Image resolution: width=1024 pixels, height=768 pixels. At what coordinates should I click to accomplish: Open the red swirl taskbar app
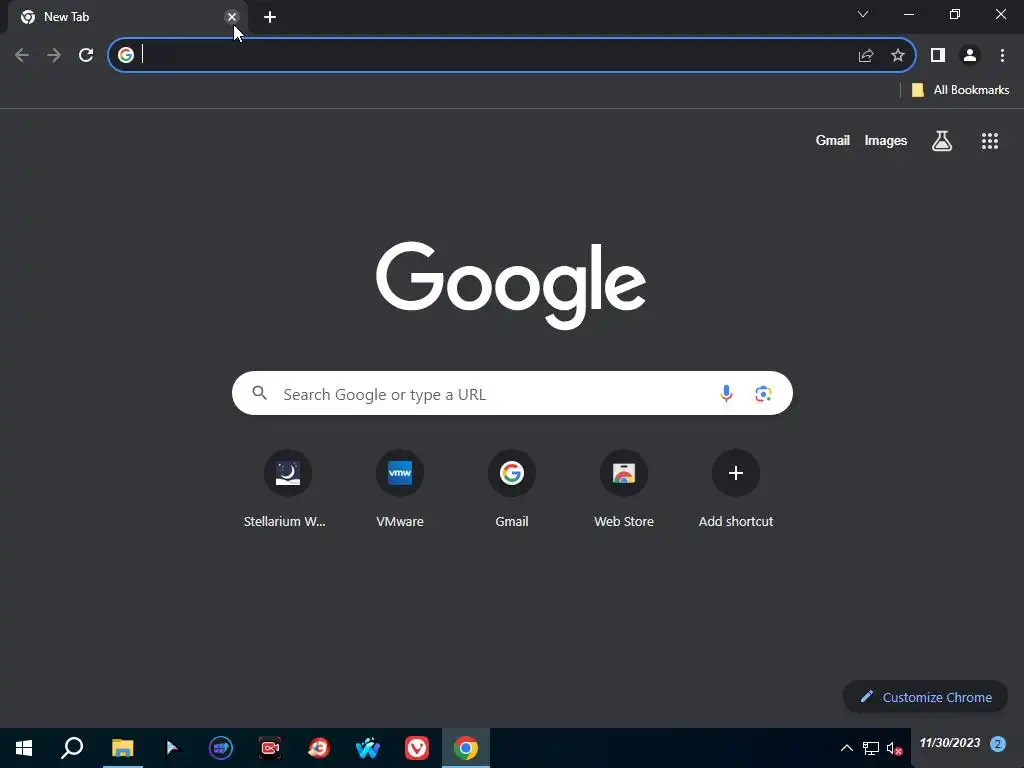[319, 748]
